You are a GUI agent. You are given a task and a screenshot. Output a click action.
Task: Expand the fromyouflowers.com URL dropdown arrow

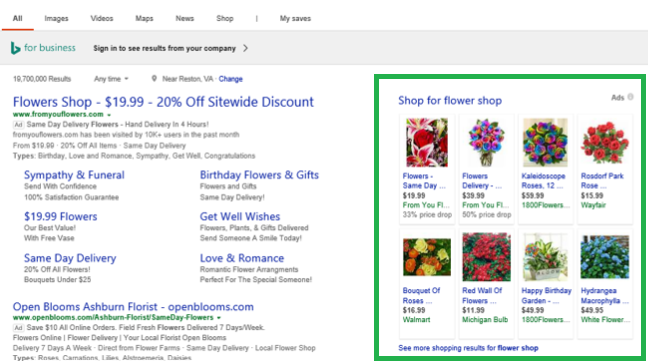tap(109, 115)
